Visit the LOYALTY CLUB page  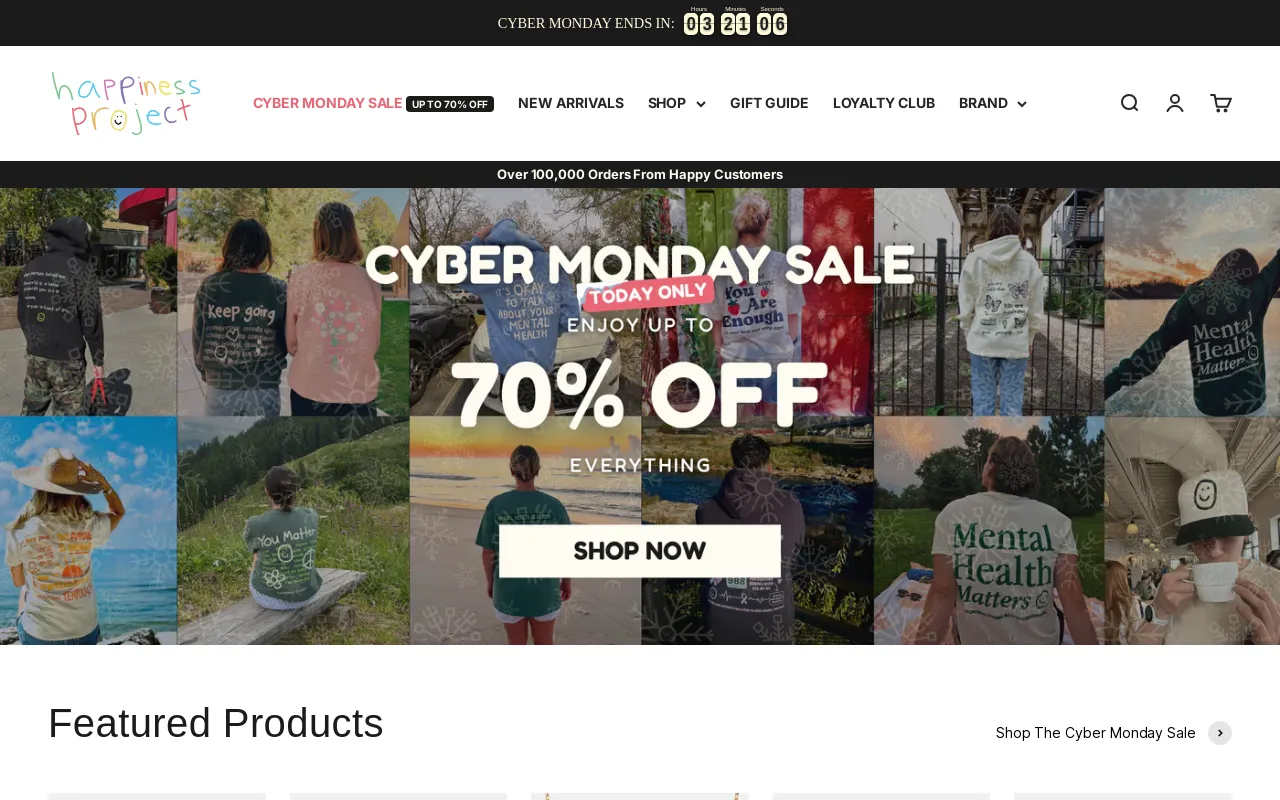884,103
